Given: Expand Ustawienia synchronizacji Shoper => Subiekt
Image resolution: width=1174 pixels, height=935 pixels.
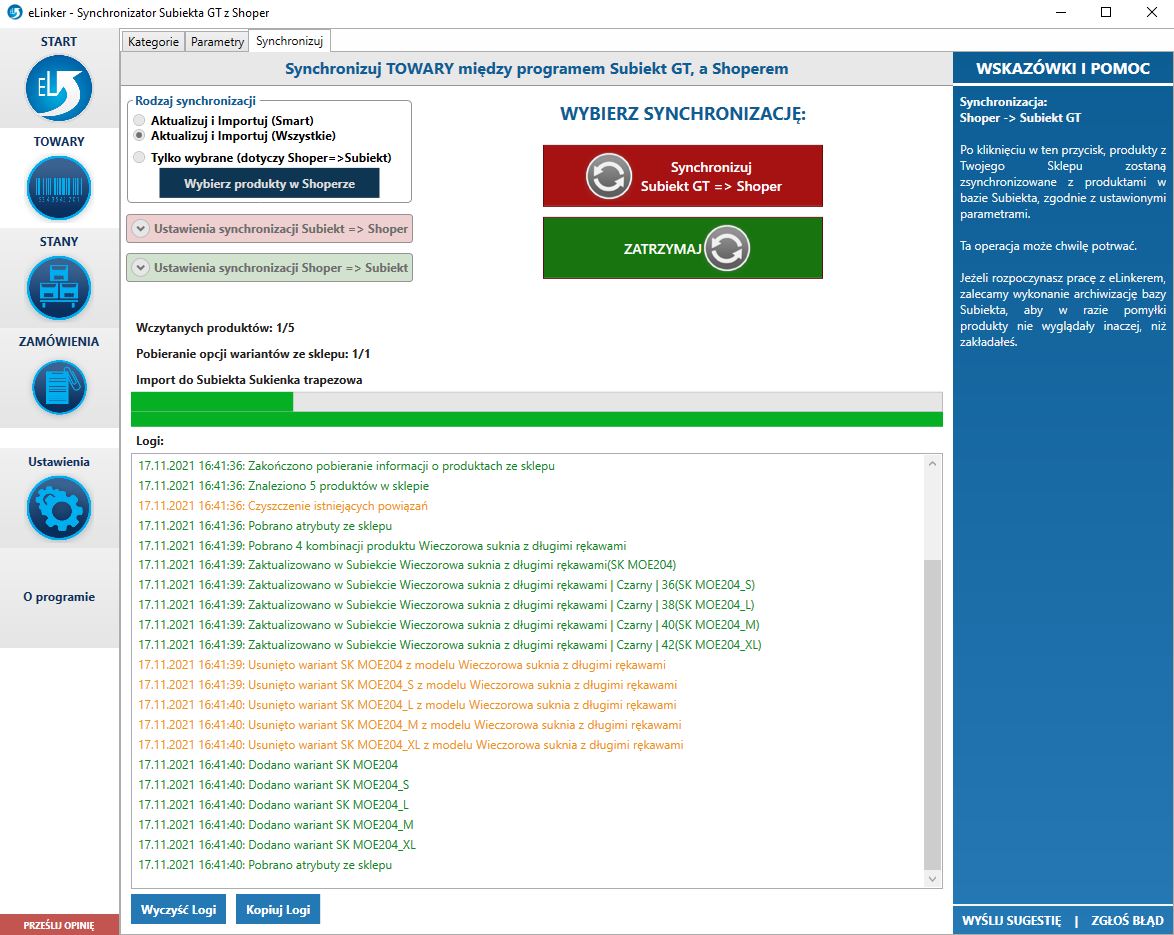Looking at the screenshot, I should click(x=269, y=268).
